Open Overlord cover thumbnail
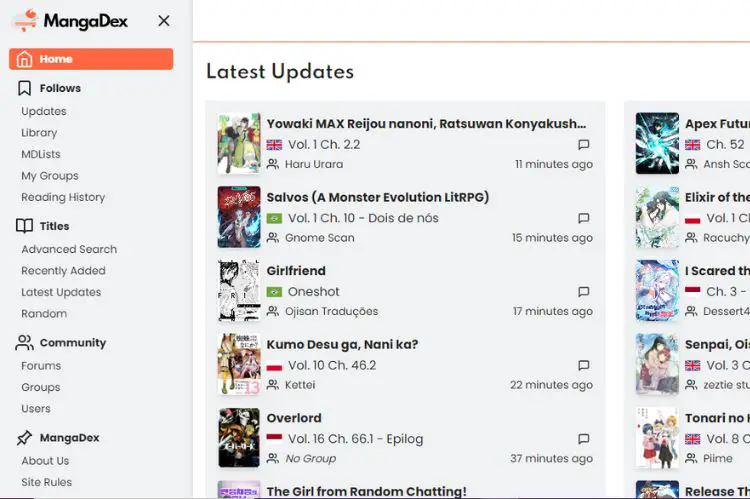This screenshot has width=750, height=499. point(239,438)
